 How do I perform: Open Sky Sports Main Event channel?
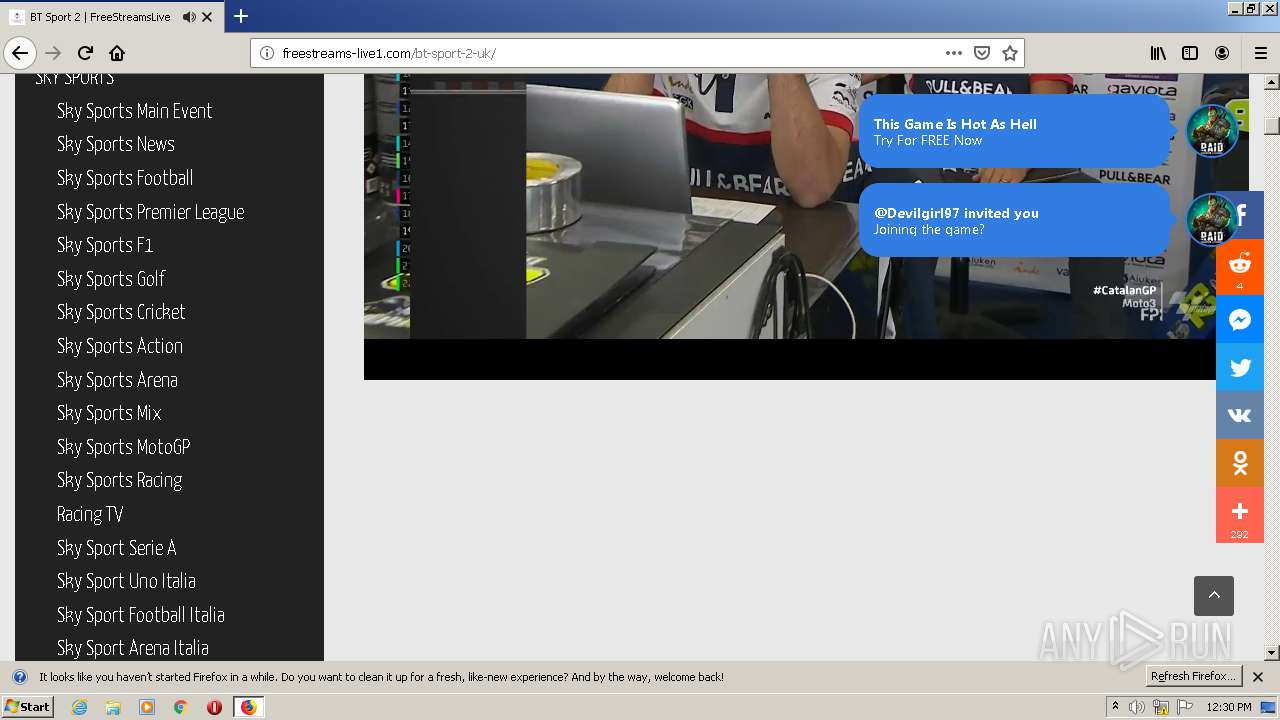[x=134, y=111]
